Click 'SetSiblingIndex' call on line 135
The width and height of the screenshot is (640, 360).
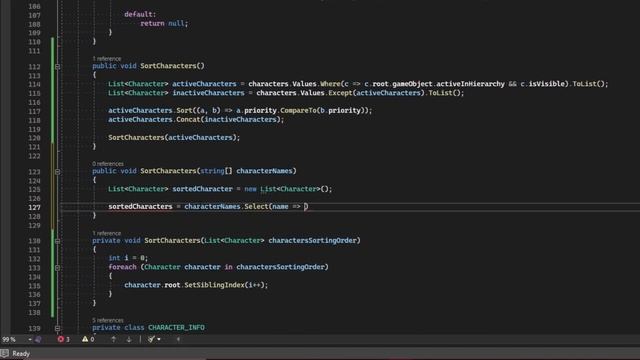(214, 285)
